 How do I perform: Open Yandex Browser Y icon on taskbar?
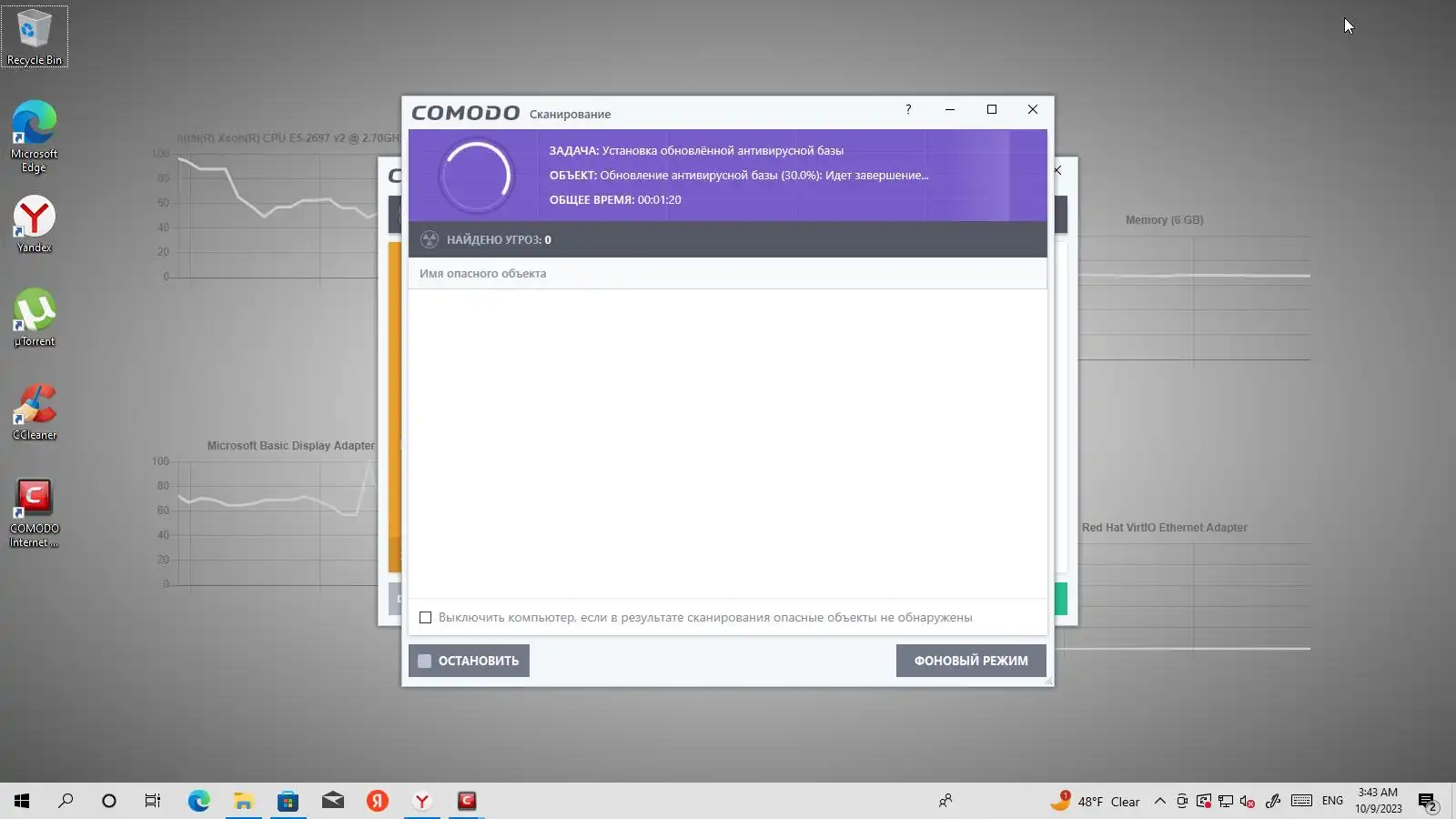[x=422, y=801]
